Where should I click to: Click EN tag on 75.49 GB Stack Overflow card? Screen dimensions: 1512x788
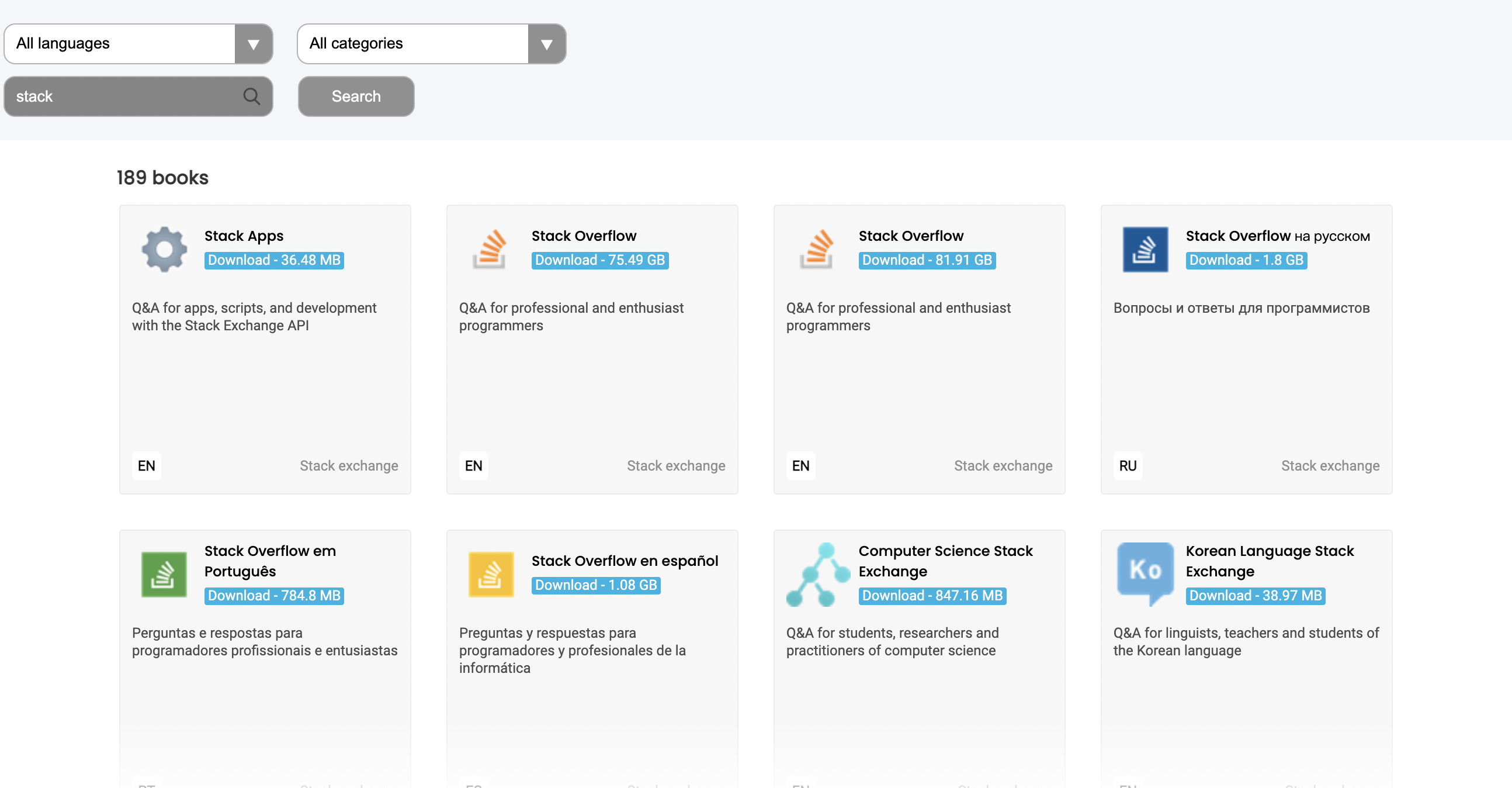tap(473, 466)
